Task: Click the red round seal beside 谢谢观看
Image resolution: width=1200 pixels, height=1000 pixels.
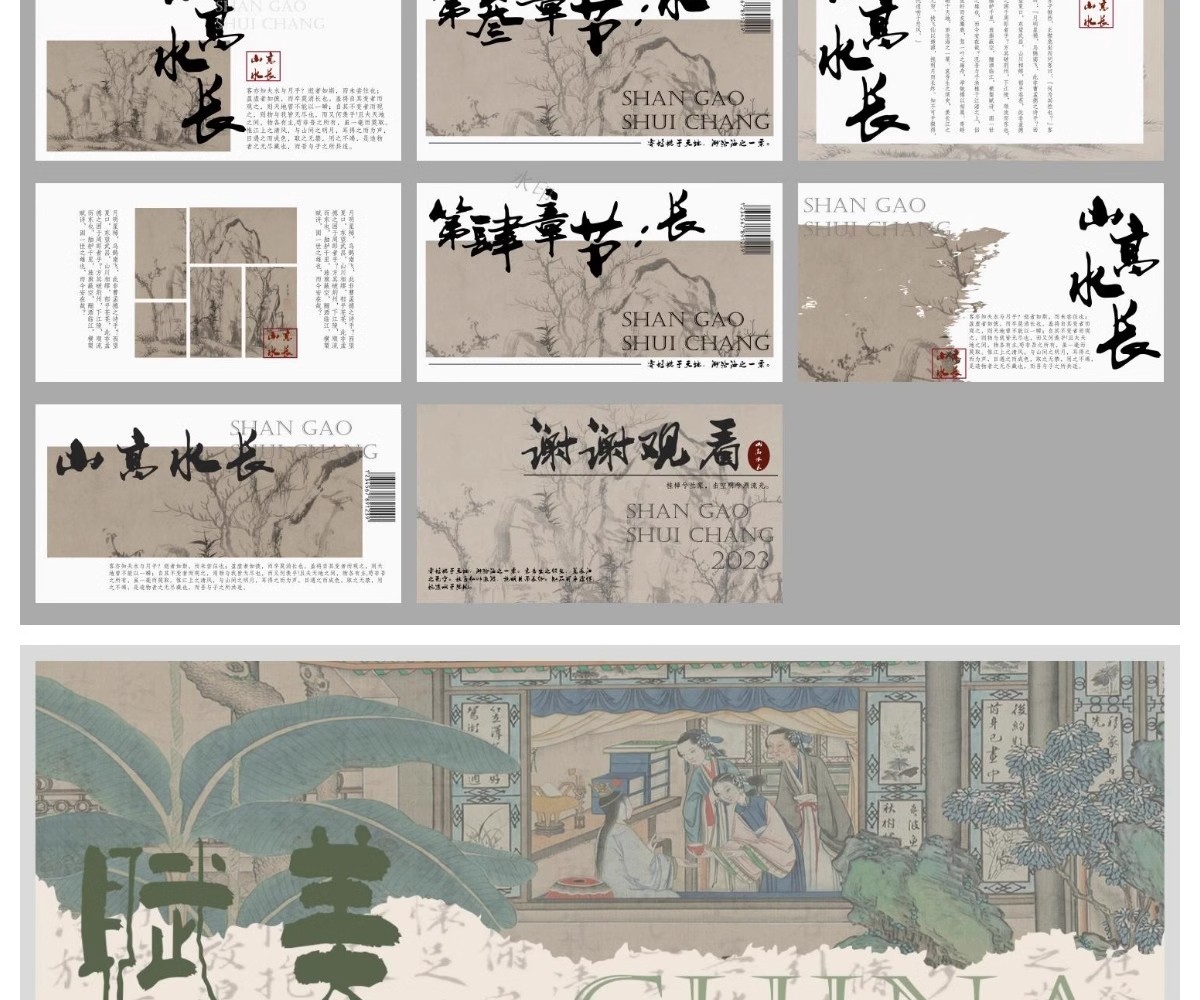Action: [760, 455]
